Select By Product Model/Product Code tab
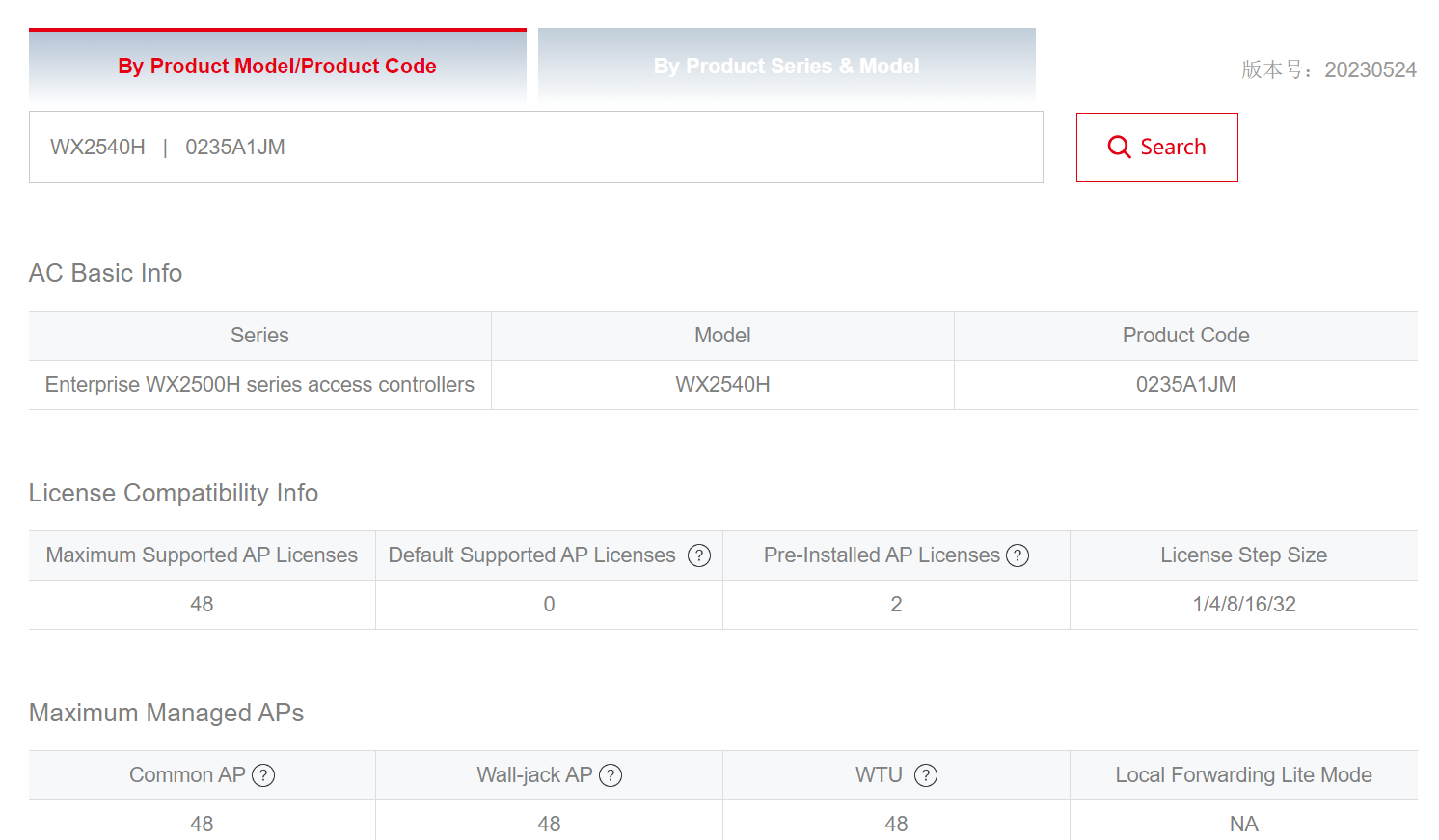Viewport: 1439px width, 840px height. tap(278, 66)
